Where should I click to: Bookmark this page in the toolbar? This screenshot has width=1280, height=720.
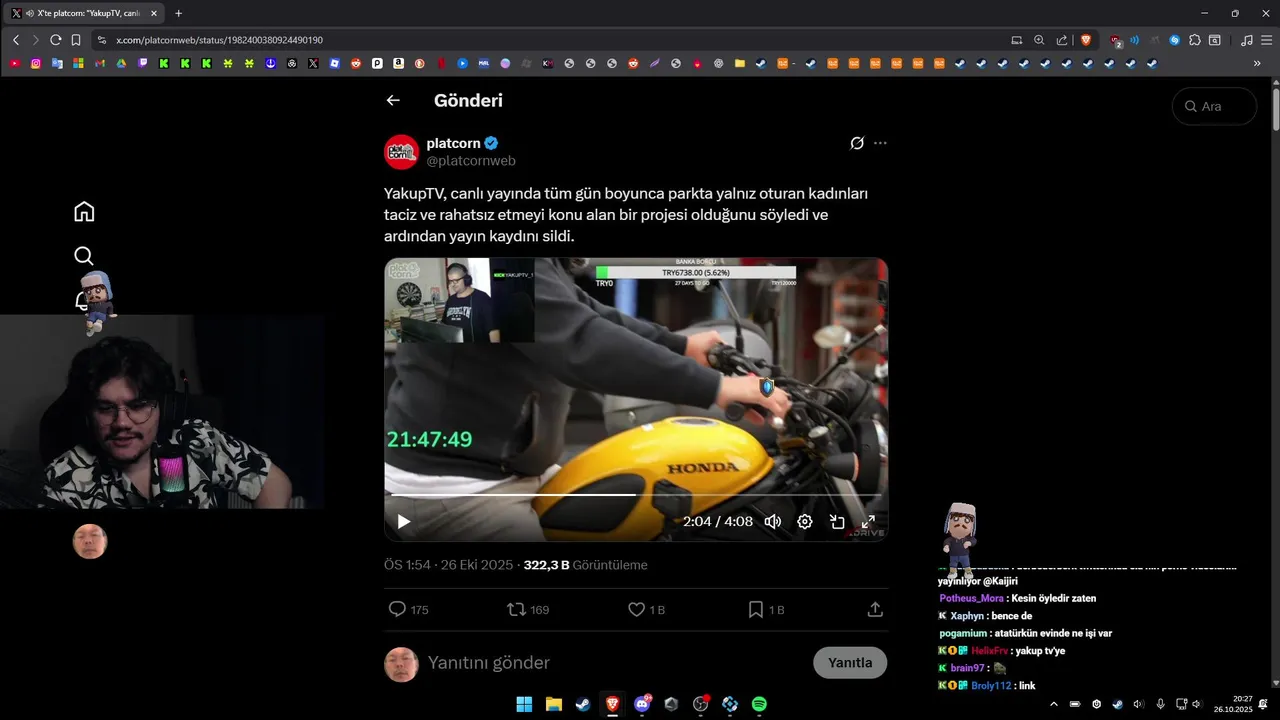(76, 40)
